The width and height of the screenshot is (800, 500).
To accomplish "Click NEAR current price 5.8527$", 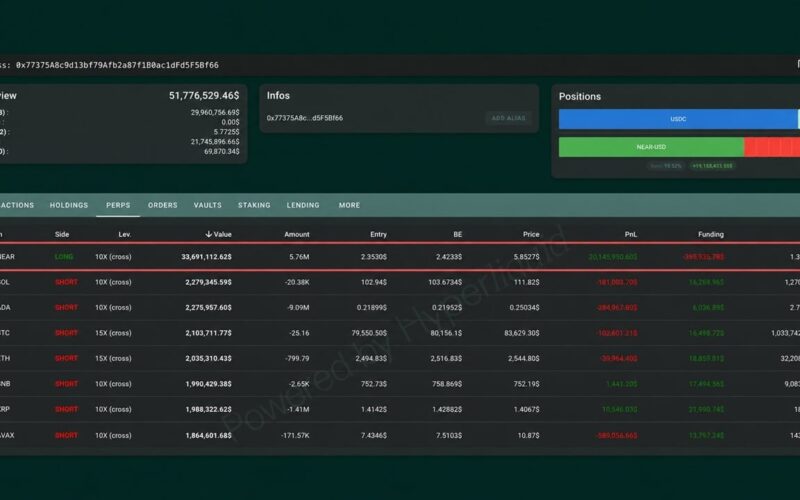I will [526, 257].
